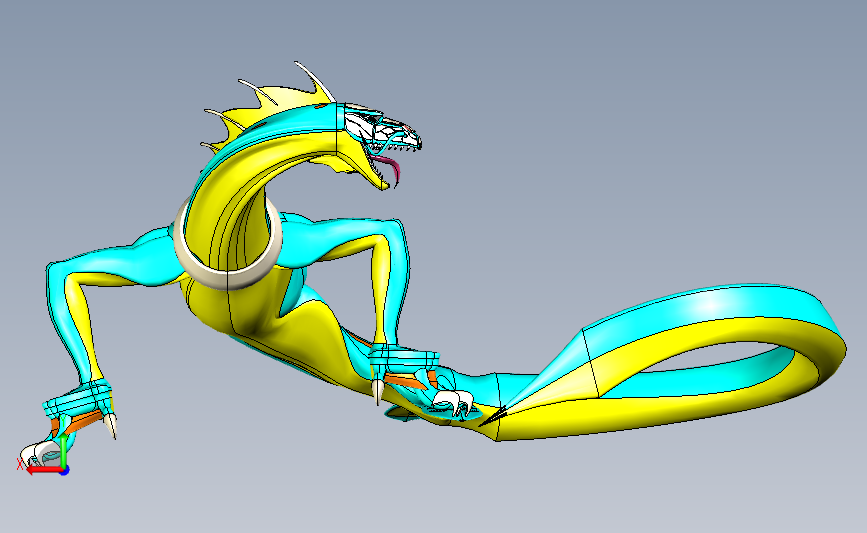Click the red X-axis arrow of the triad
Screen dimensions: 867x533
pyautogui.click(x=42, y=470)
